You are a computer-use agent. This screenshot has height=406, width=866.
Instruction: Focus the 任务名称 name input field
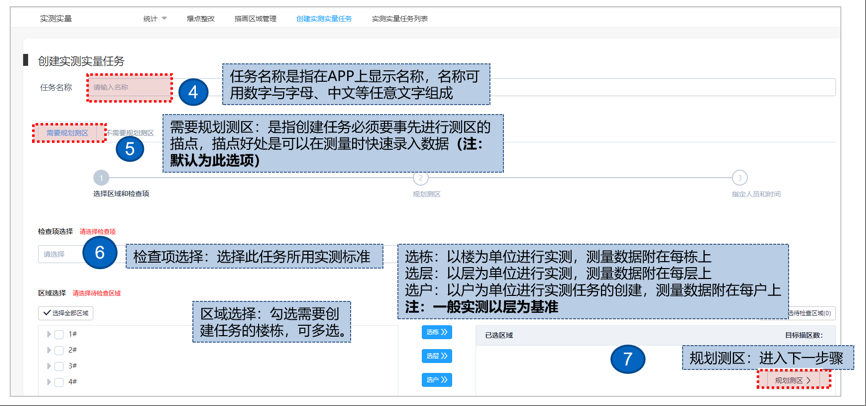pos(461,87)
